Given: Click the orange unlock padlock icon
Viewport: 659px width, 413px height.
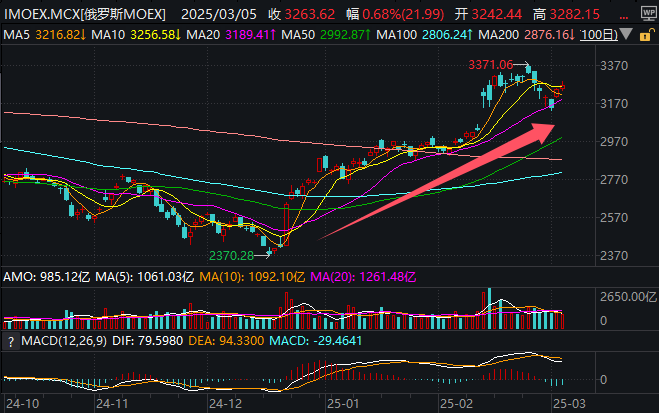Looking at the screenshot, I should (x=647, y=34).
